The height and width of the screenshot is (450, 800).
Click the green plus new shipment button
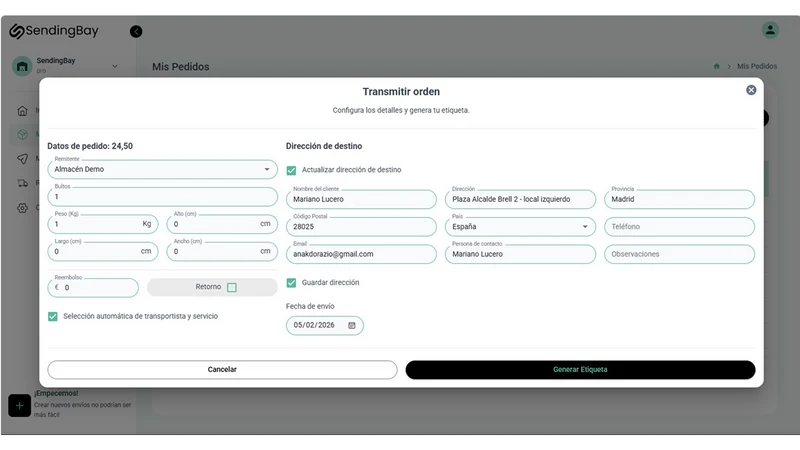coord(19,406)
